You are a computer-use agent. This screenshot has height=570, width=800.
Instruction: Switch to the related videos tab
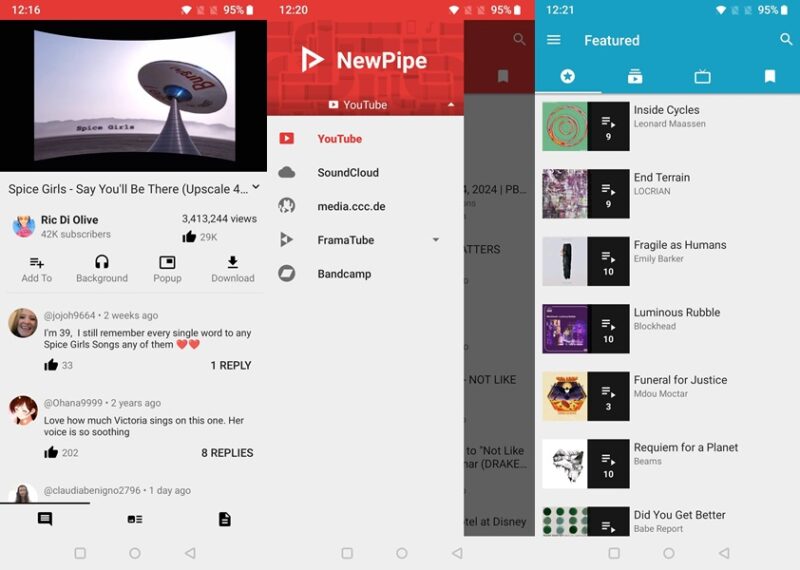point(135,519)
